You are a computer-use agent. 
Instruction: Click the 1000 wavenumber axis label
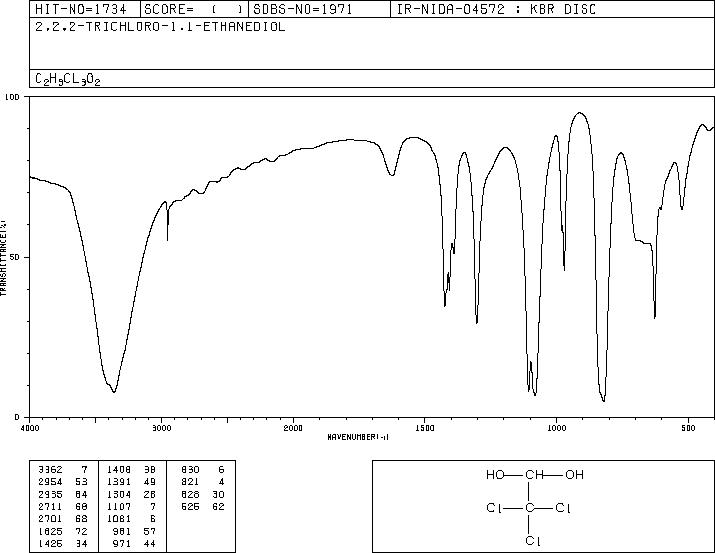(x=556, y=428)
